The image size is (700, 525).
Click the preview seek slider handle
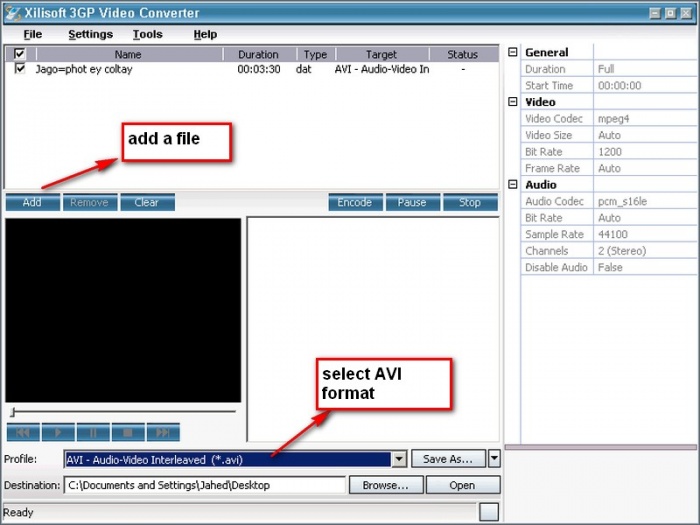click(13, 412)
